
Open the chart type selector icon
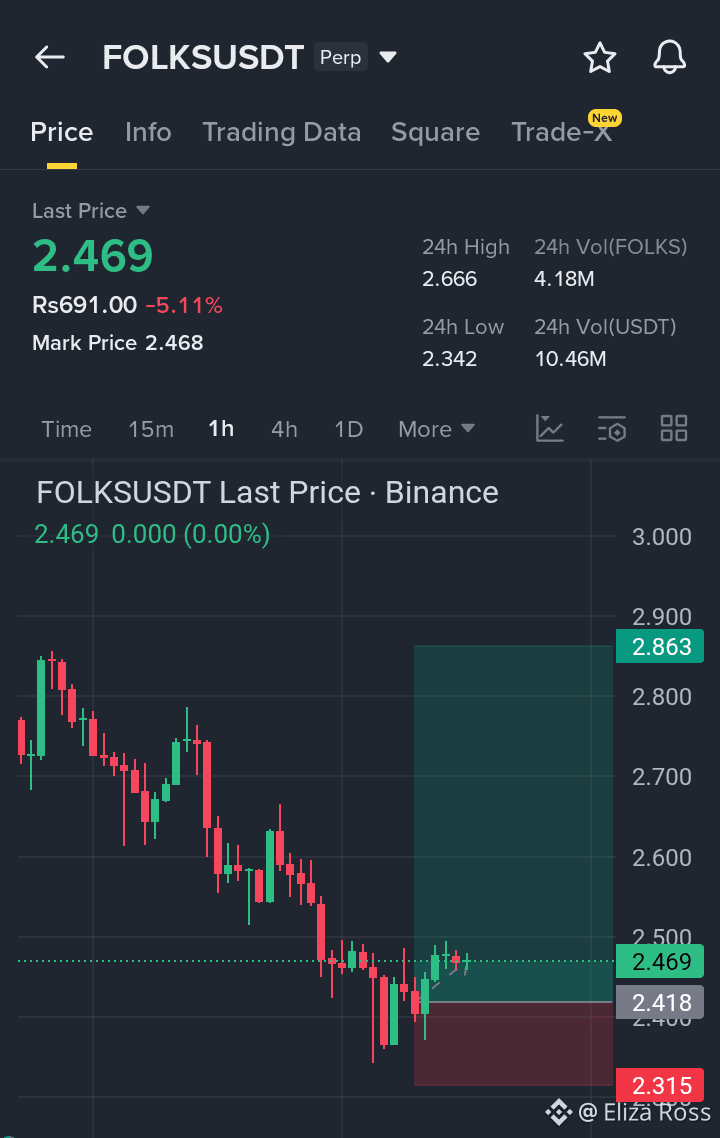coord(549,428)
